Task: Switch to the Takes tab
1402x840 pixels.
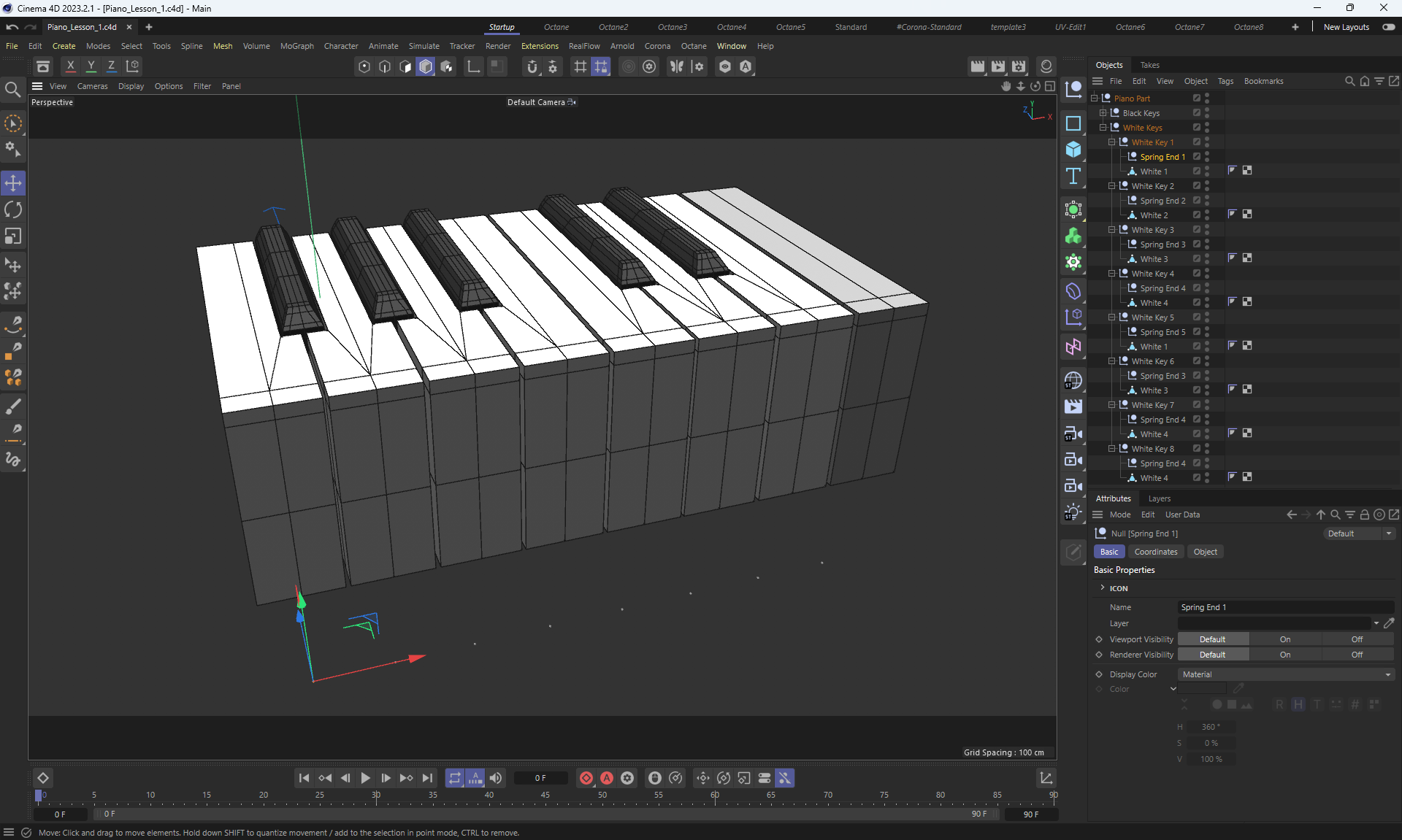Action: [1149, 65]
